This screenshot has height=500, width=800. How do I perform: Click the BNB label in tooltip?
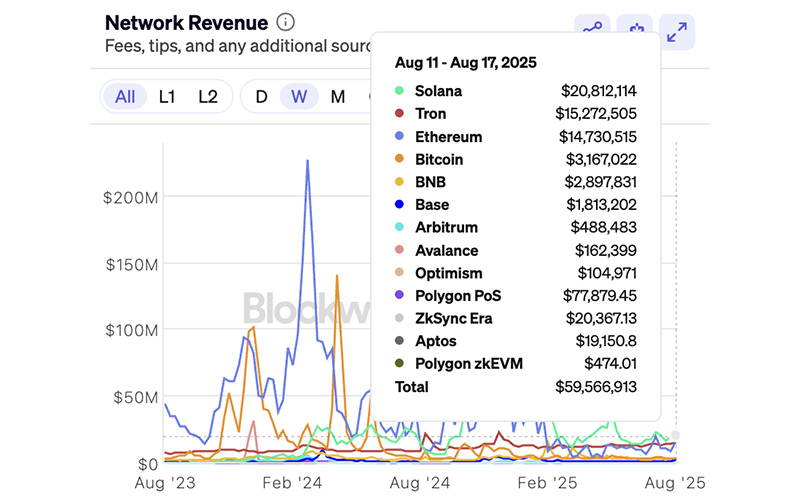tap(430, 182)
